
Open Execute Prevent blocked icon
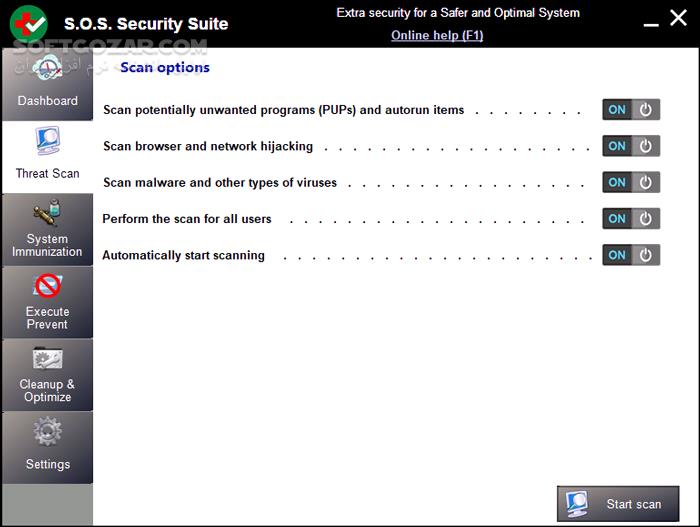pos(47,287)
